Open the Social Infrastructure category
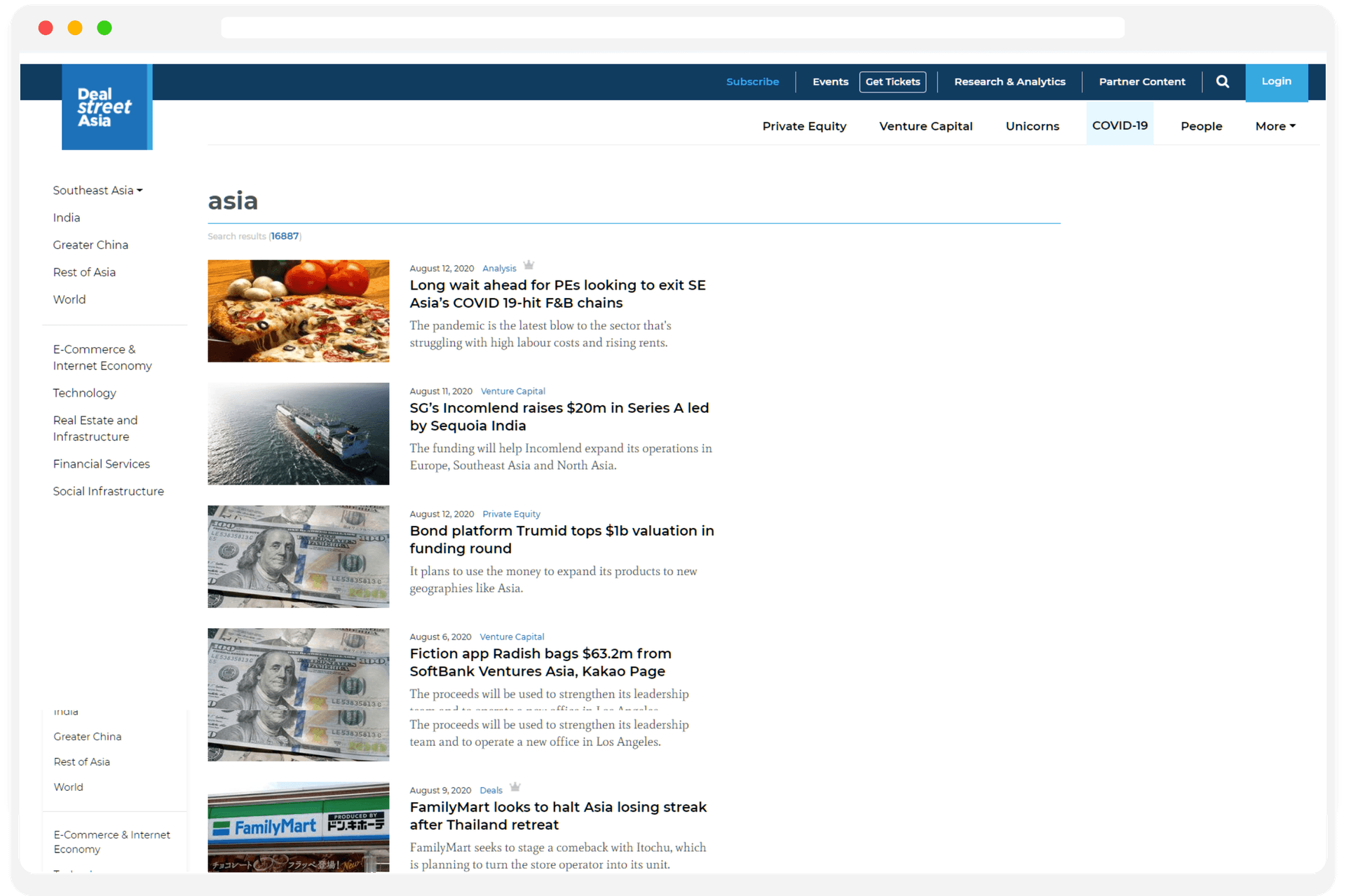Viewport: 1346px width, 896px height. tap(108, 491)
